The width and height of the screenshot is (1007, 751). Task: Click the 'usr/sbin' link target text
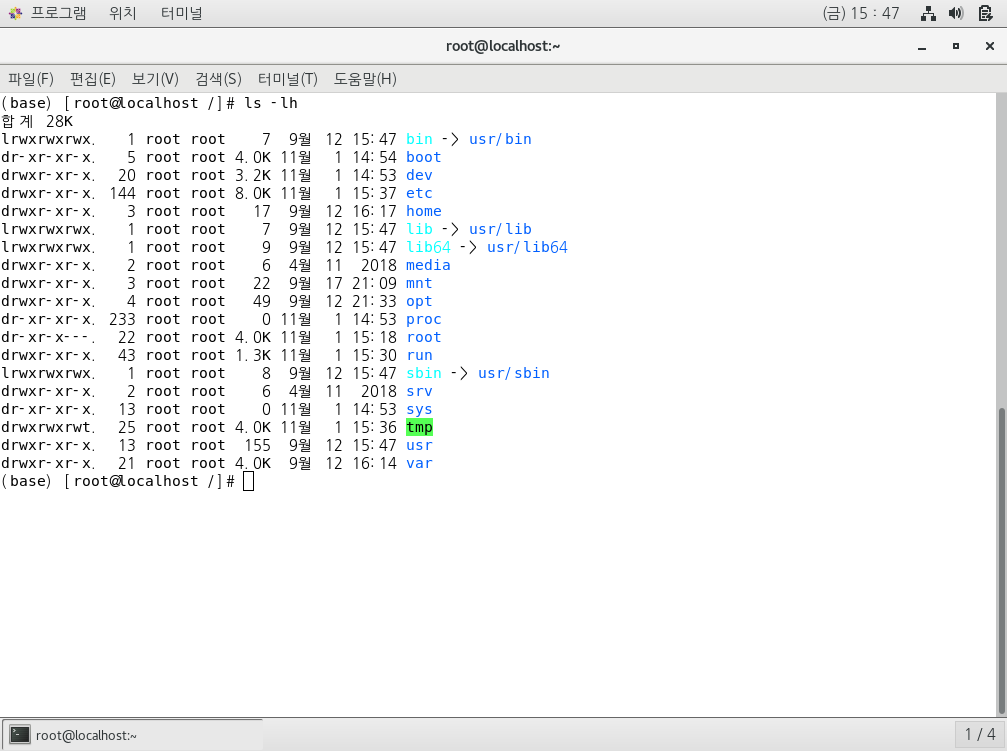[x=514, y=373]
